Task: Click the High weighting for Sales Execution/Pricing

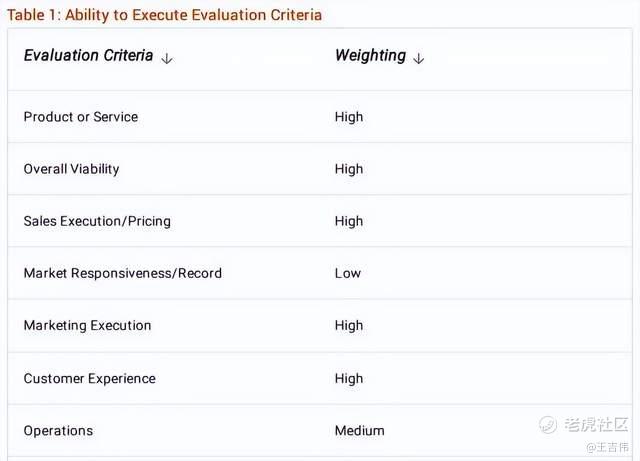Action: (349, 221)
